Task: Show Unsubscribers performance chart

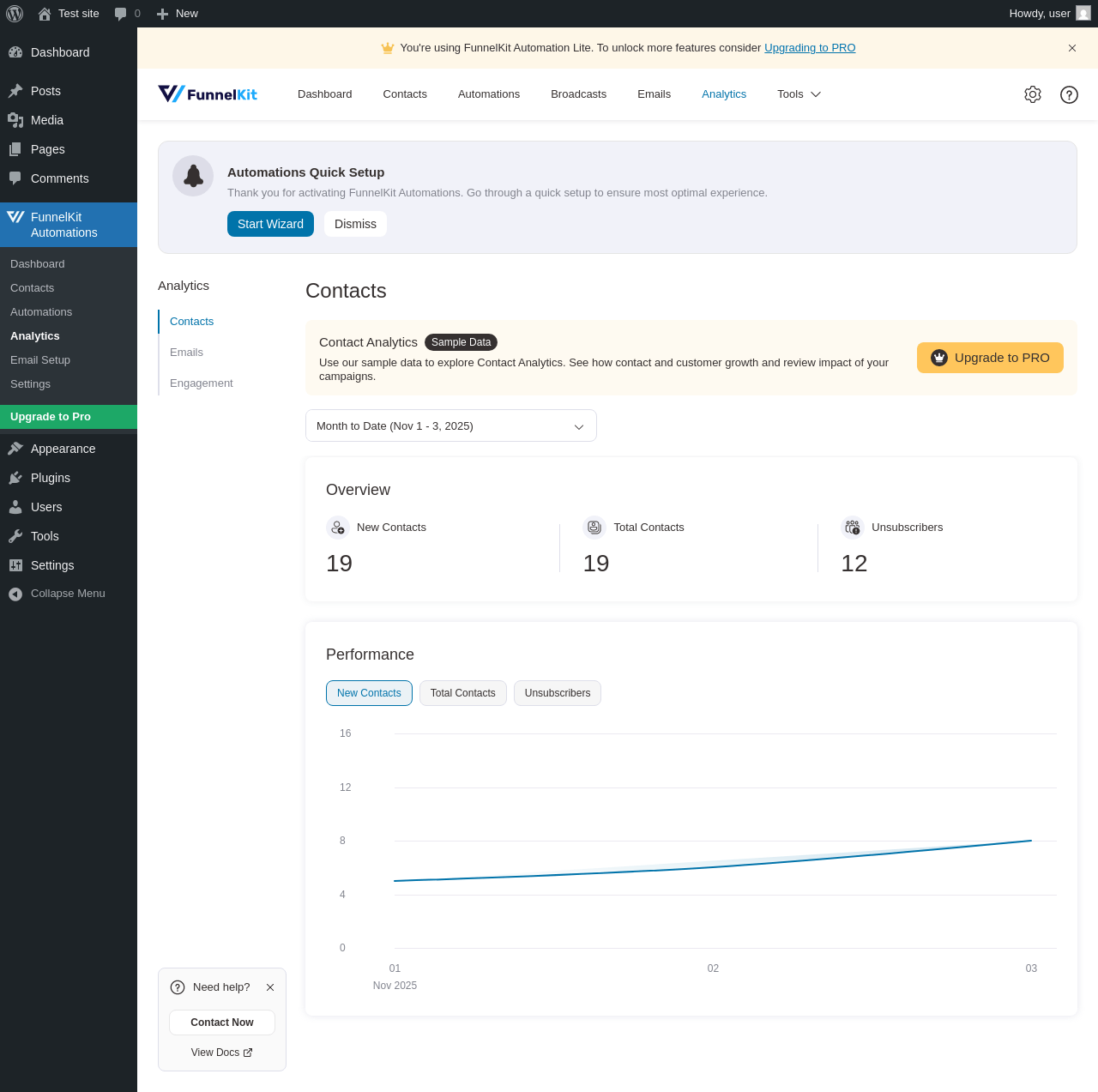Action: pos(558,693)
